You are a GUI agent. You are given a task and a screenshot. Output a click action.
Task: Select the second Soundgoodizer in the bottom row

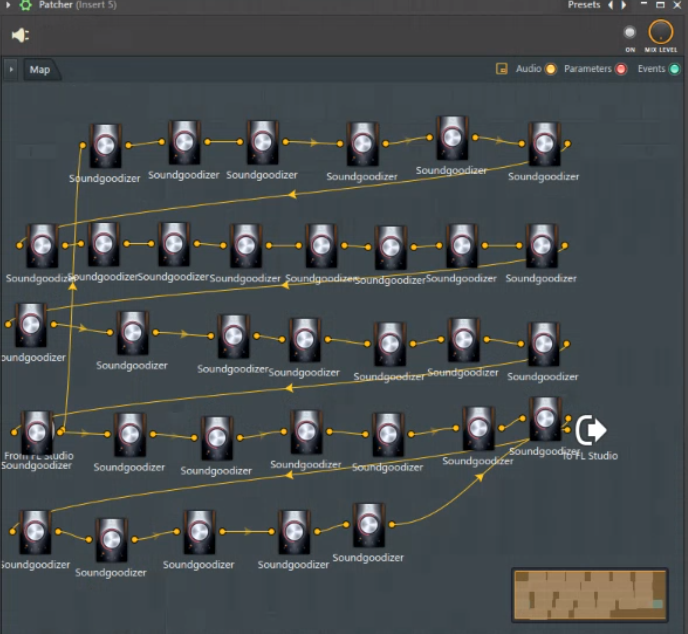[x=111, y=540]
